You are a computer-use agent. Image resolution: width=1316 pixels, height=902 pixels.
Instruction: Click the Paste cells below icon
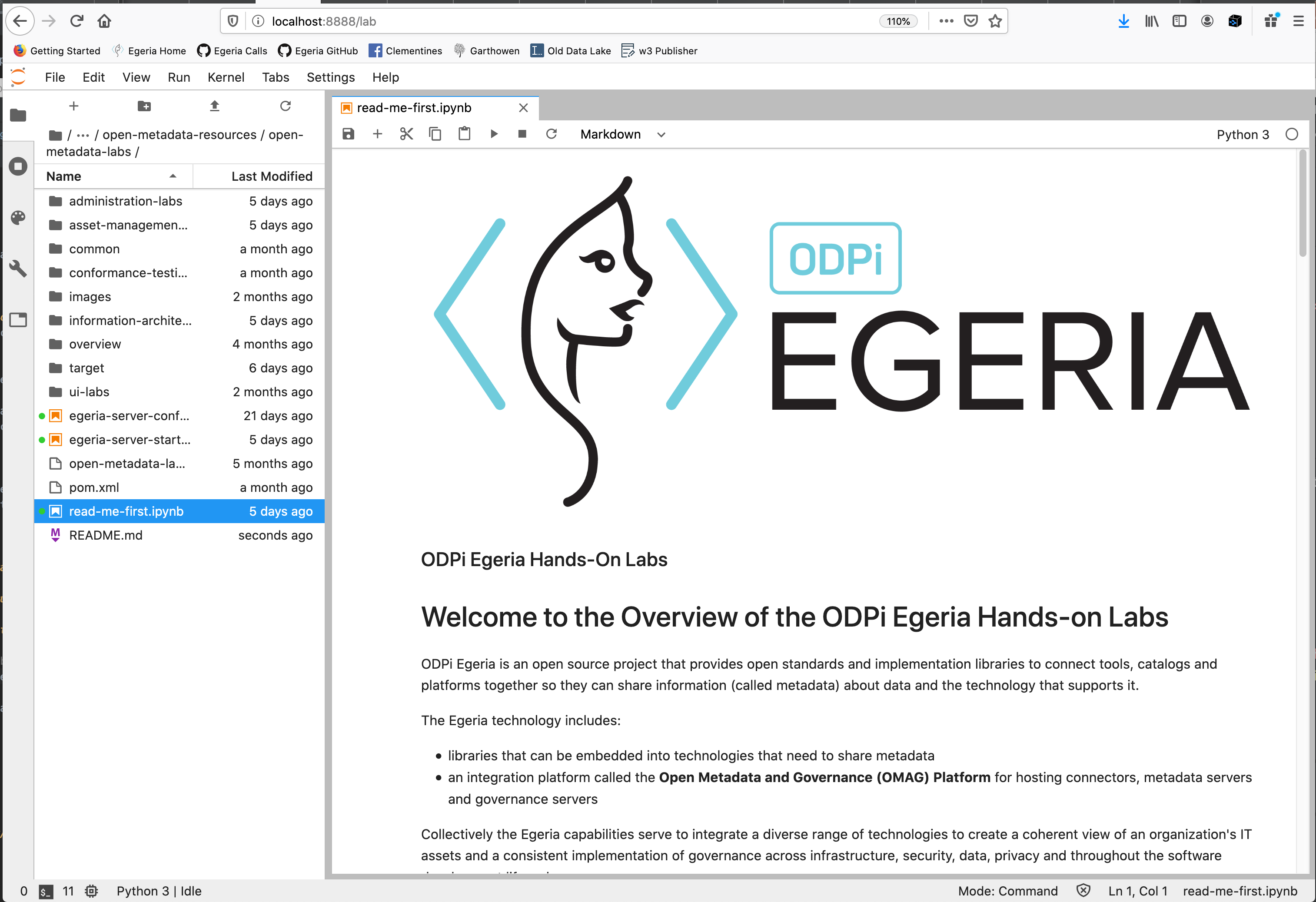click(464, 134)
